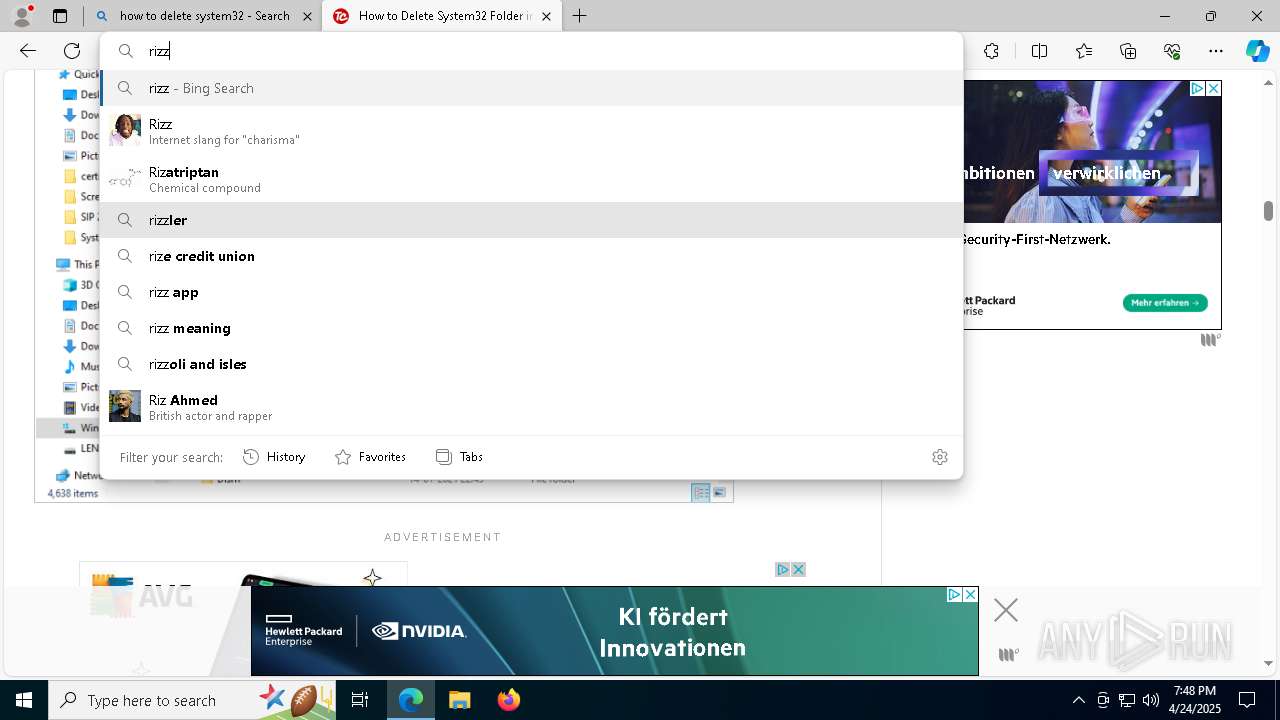Click the page scrollbar down arrow
This screenshot has width=1280, height=720.
1268,663
